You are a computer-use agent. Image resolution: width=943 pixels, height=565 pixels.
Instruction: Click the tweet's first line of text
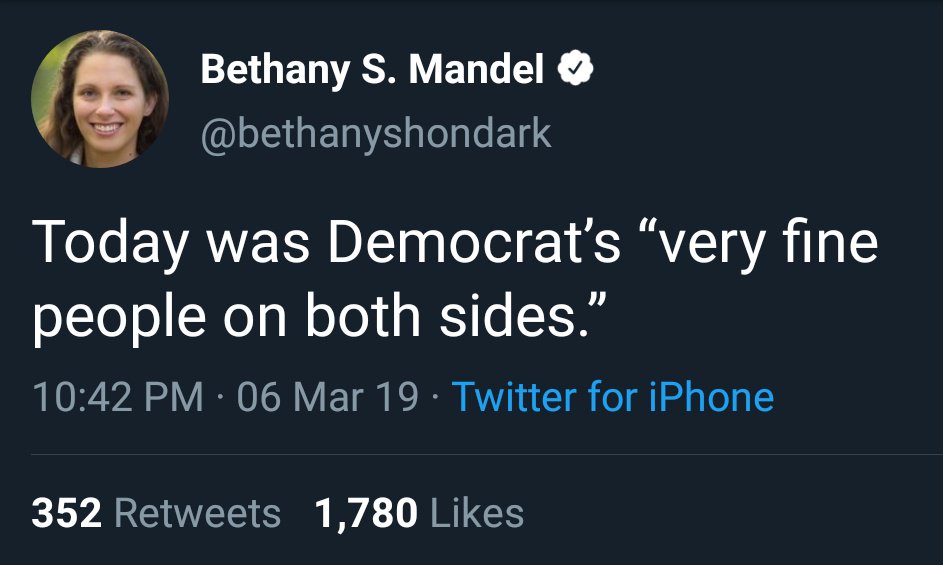(x=455, y=247)
